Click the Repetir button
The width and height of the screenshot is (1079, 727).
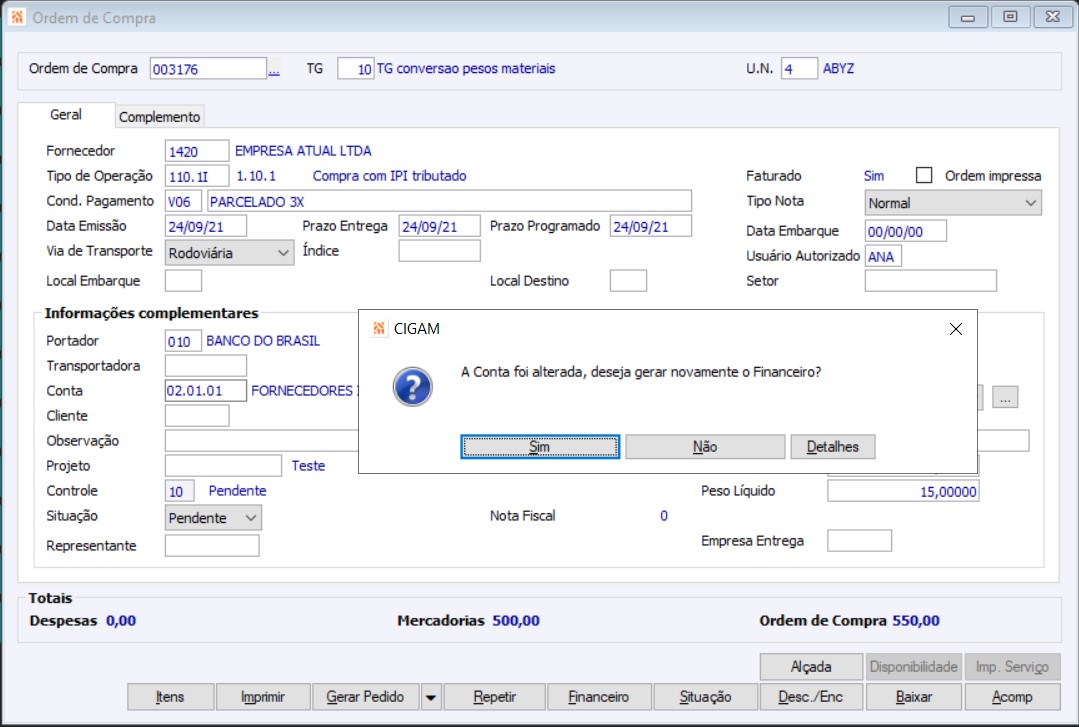coord(495,697)
